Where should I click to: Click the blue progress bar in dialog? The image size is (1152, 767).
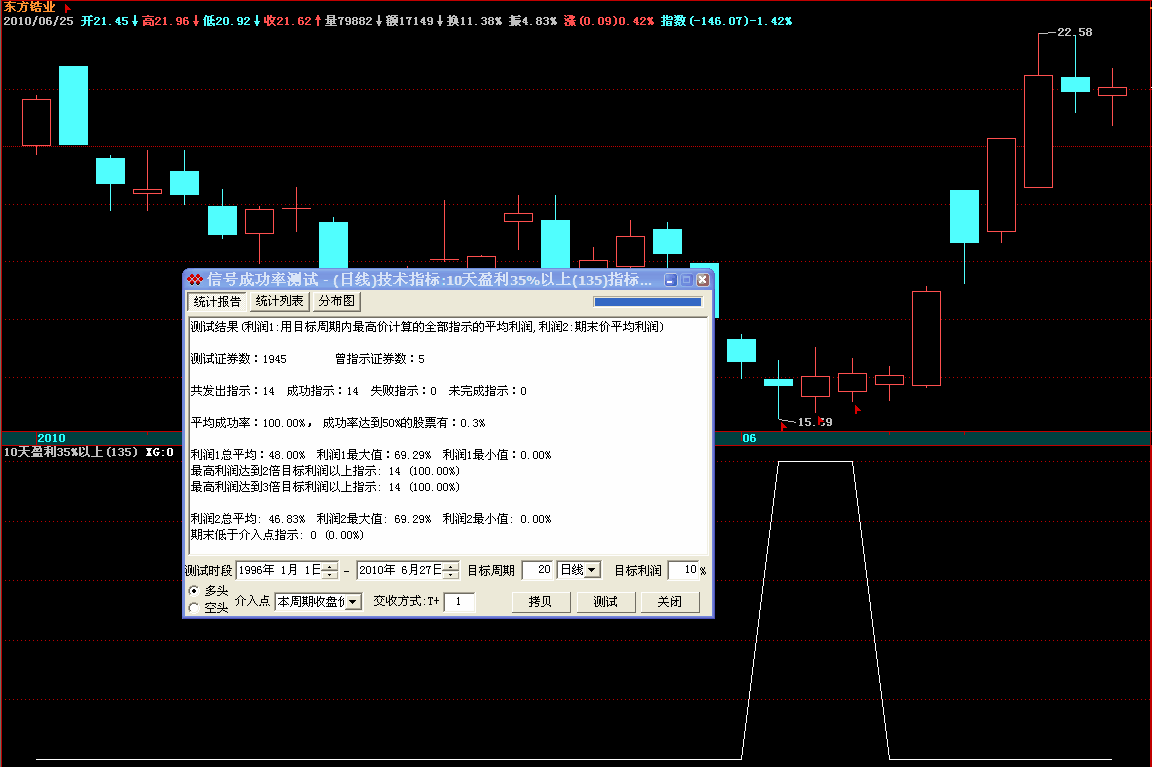(647, 301)
